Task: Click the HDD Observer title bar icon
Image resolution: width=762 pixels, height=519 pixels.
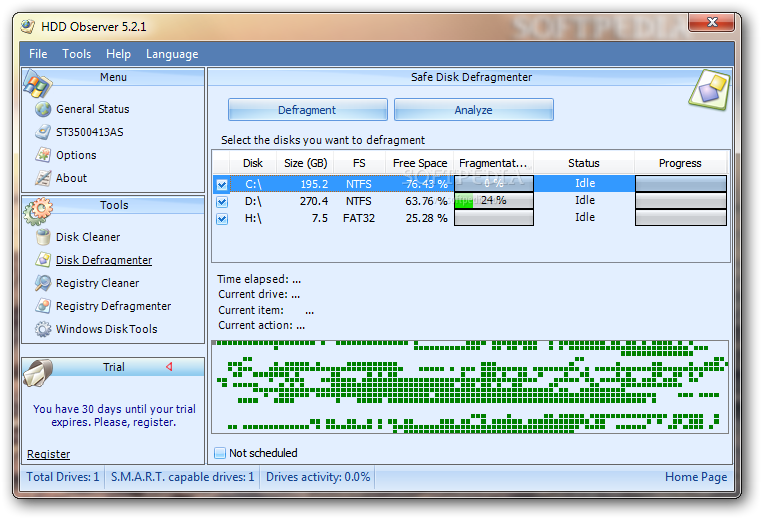Action: click(x=28, y=26)
